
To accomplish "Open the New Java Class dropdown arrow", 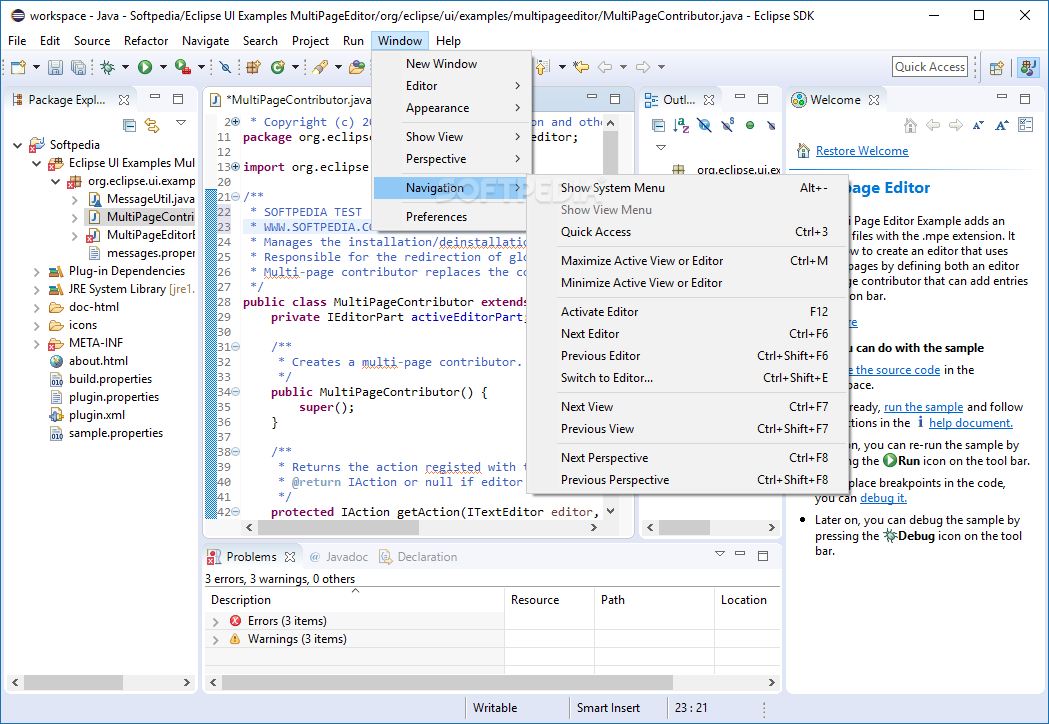I will (x=295, y=67).
